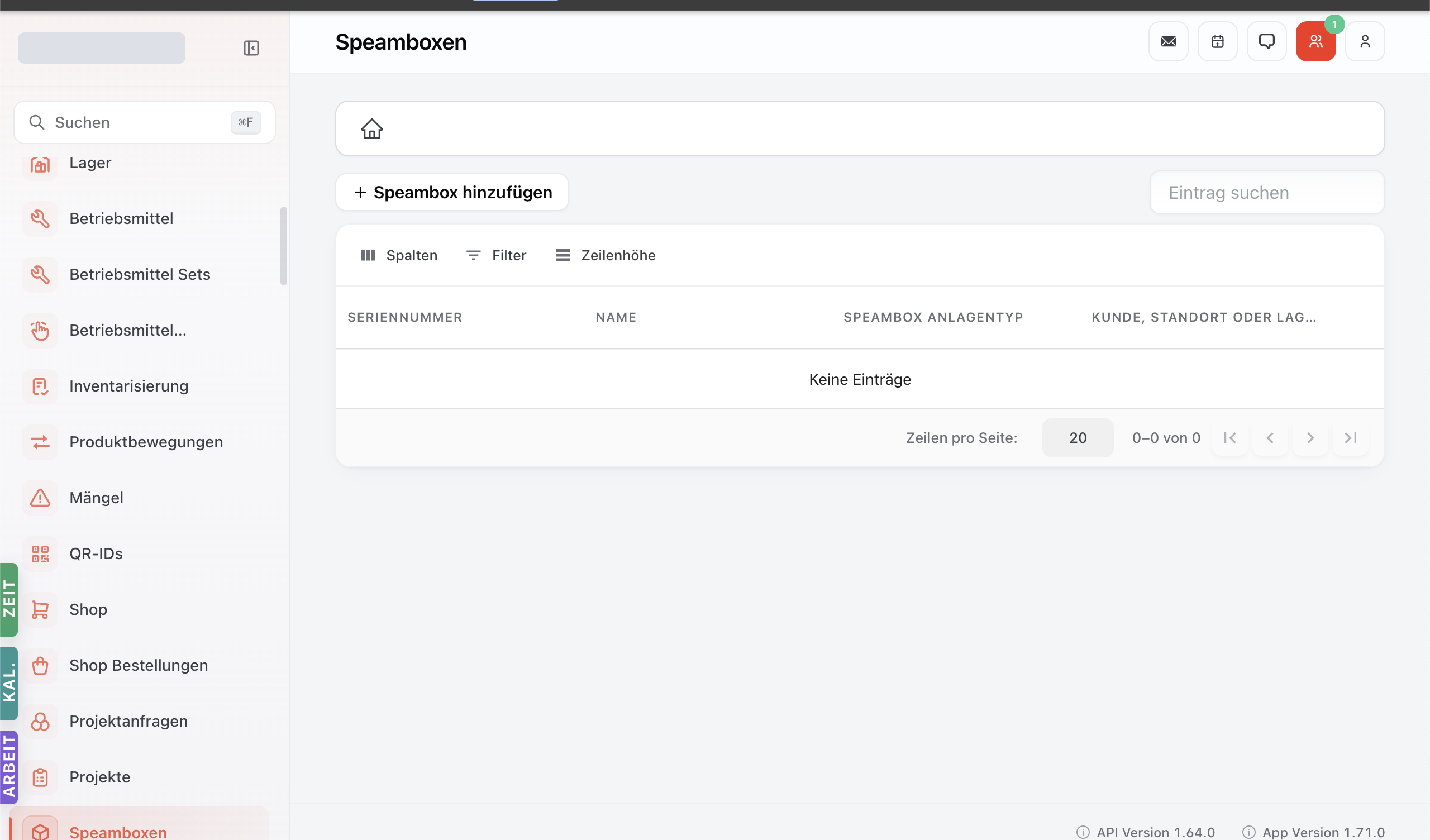Go to first page of the table

[x=1229, y=438]
